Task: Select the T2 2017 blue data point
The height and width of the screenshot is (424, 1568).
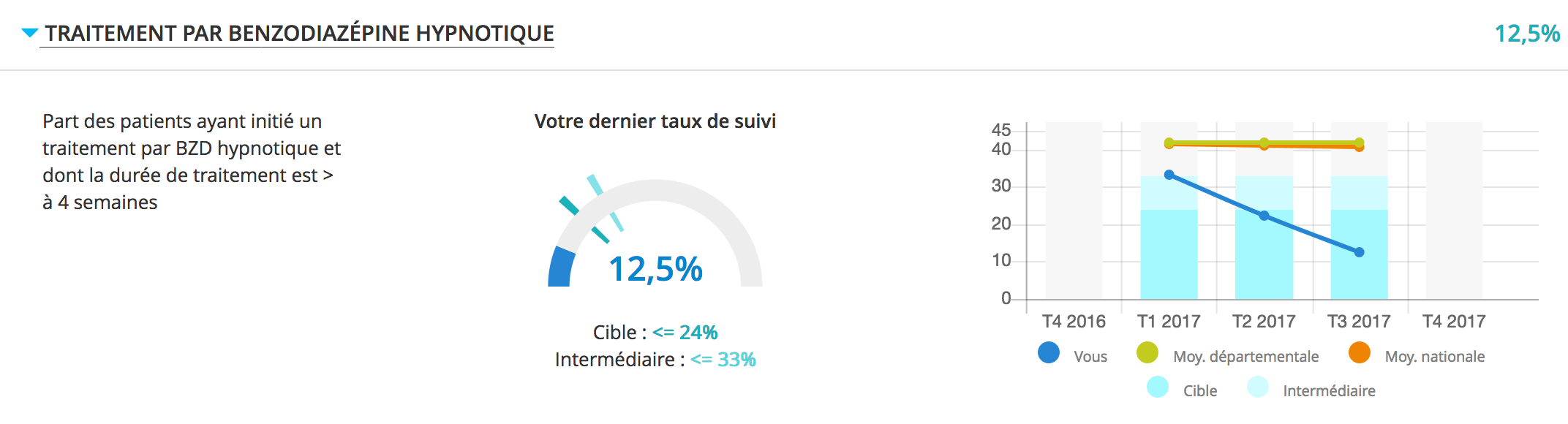Action: (1264, 216)
